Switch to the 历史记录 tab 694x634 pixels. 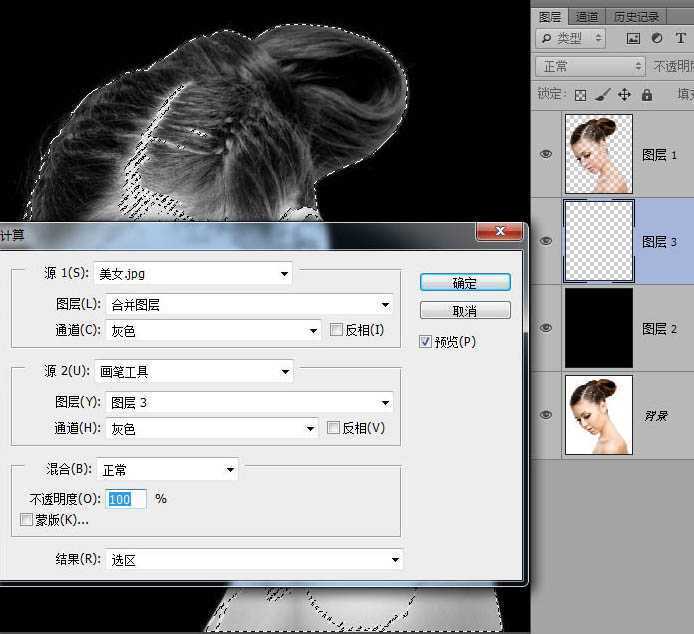point(636,17)
